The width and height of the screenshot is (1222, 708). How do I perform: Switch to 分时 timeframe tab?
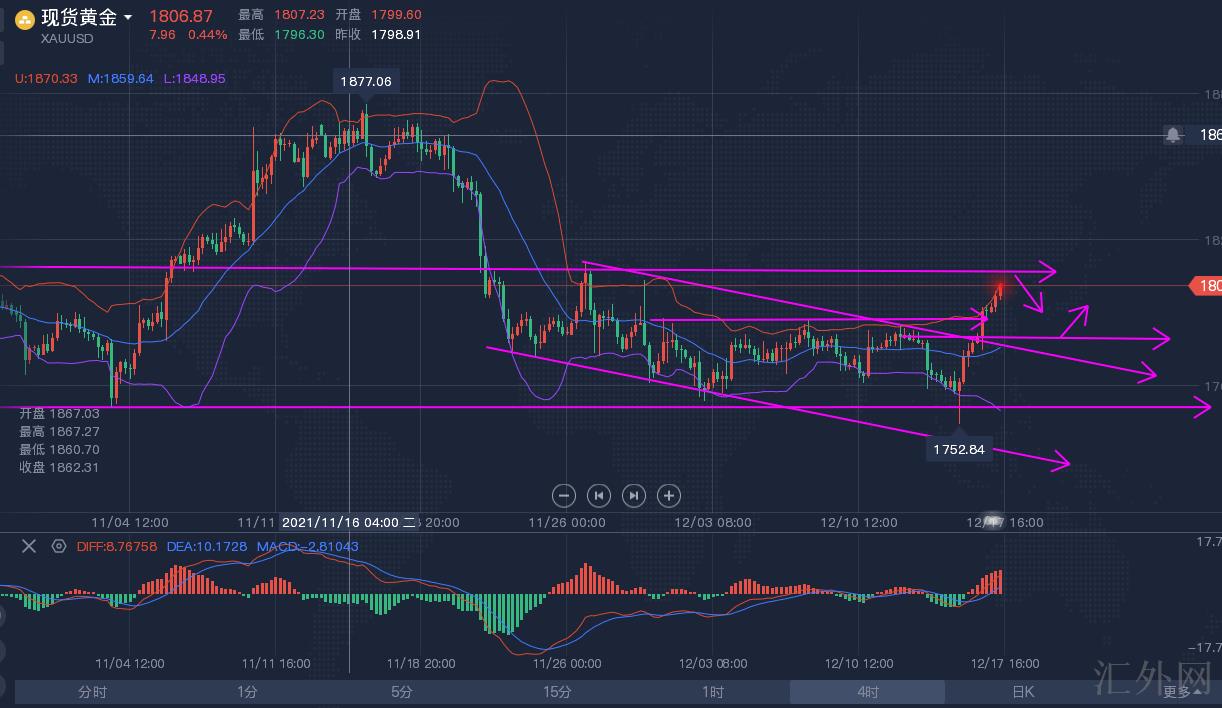[92, 692]
